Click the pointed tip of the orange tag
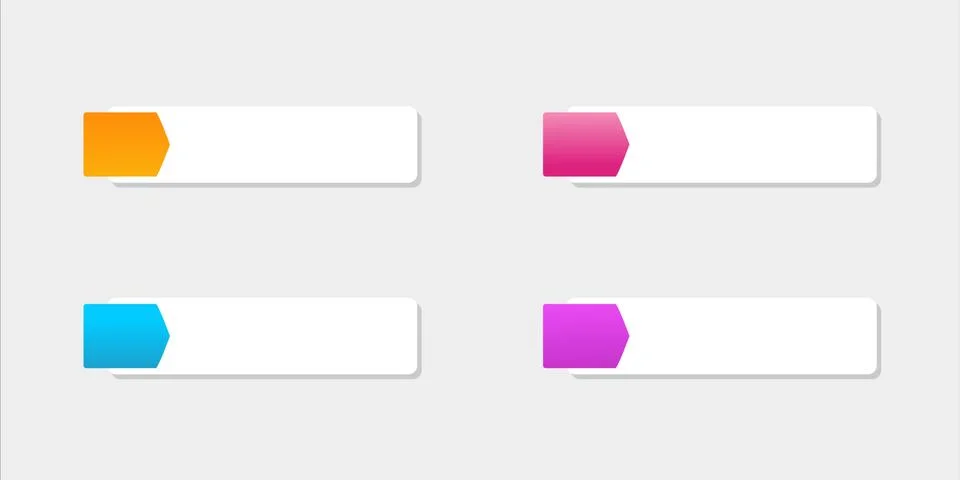 165,144
